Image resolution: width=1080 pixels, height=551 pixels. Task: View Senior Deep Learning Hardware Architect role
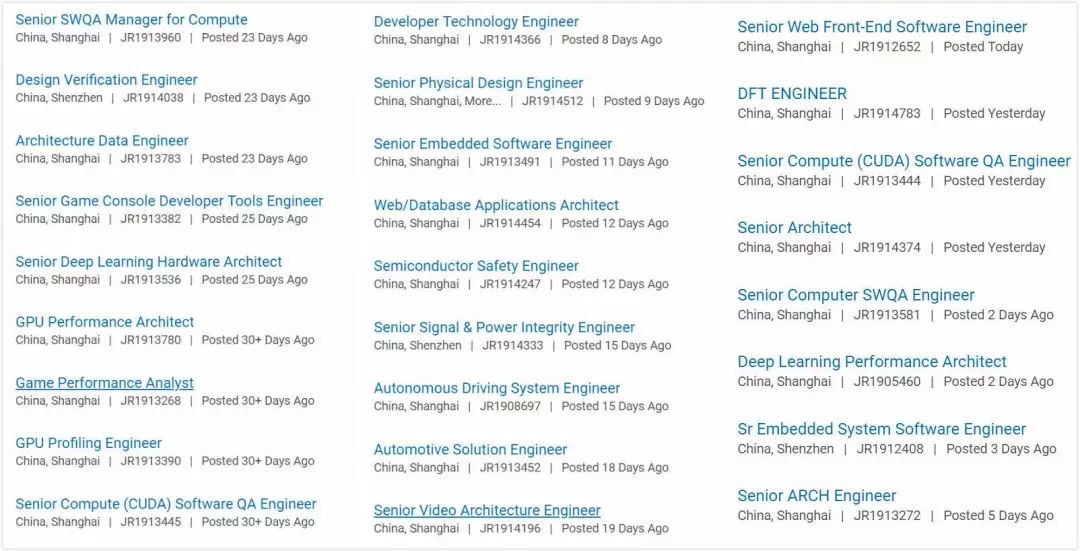[149, 262]
